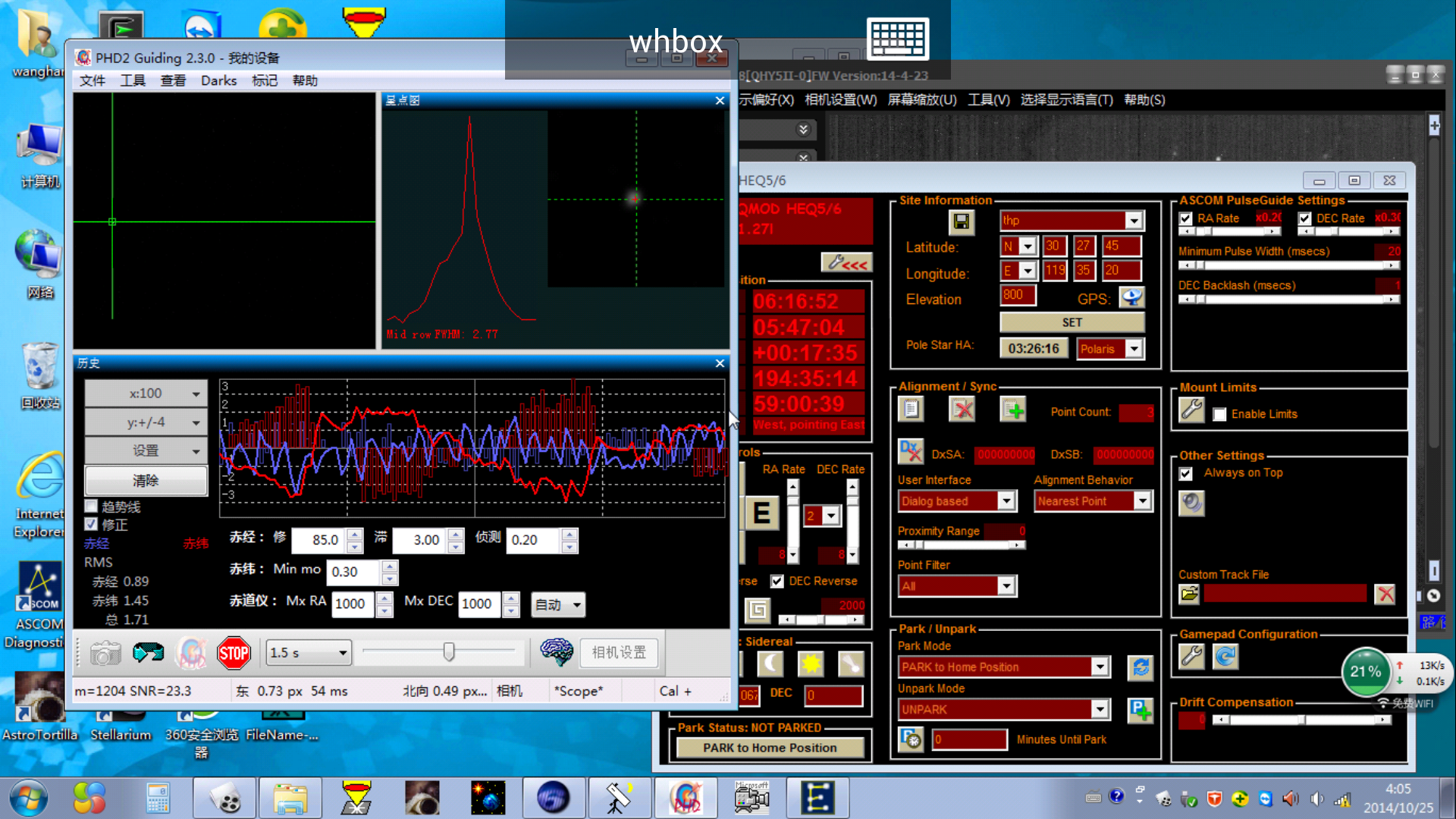
Task: Click the park timer clock icon
Action: point(911,739)
